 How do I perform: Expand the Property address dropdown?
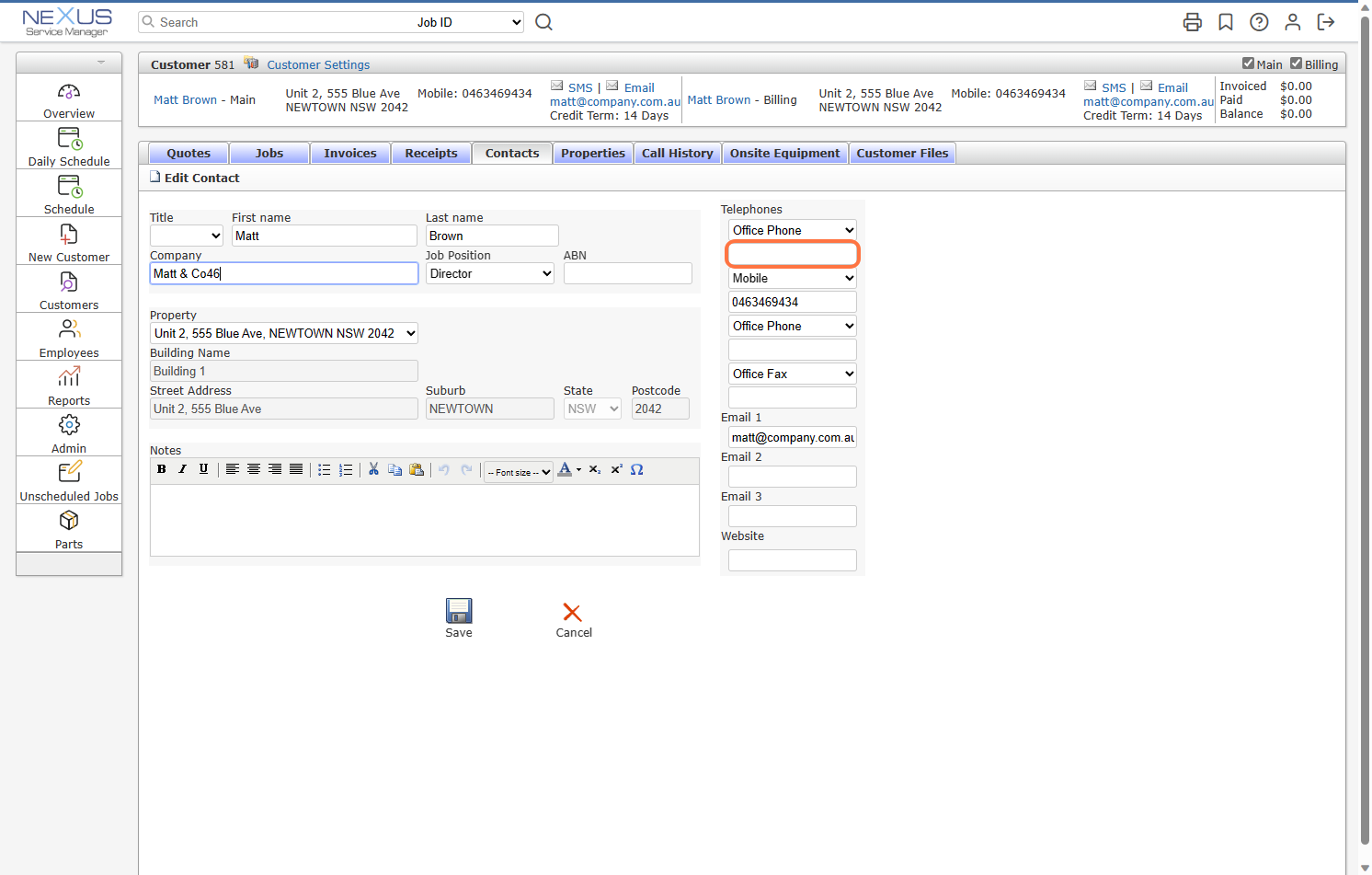coord(283,333)
